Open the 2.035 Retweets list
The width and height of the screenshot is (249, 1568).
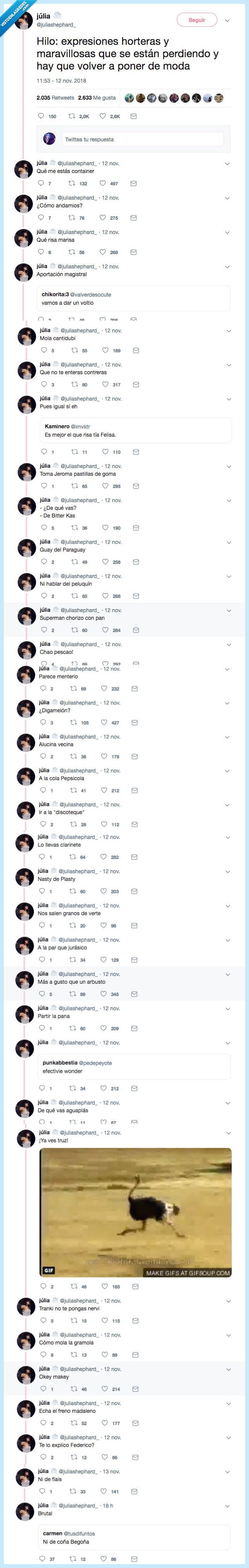coord(55,98)
